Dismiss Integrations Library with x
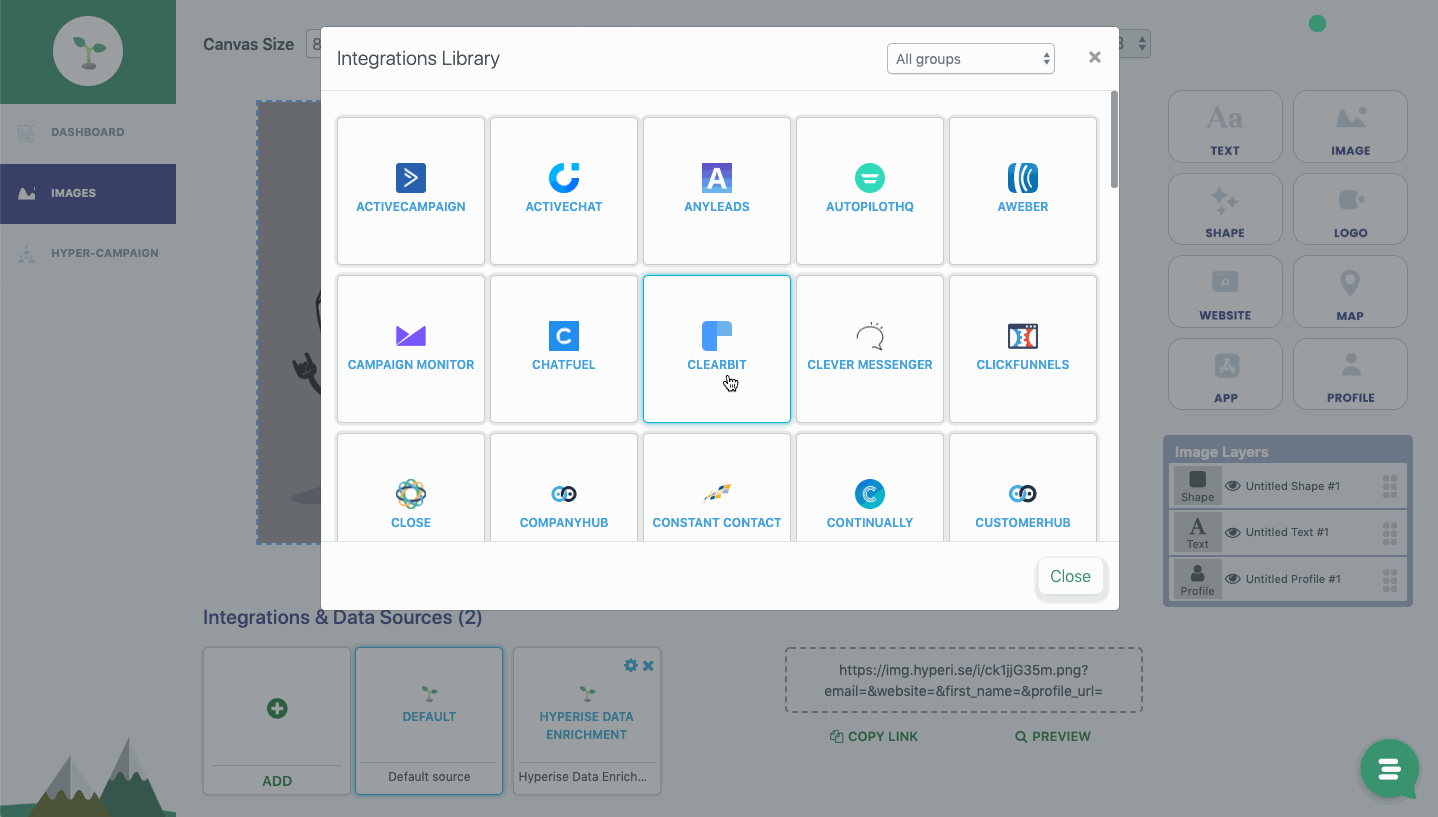Viewport: 1438px width, 817px height. (x=1095, y=58)
